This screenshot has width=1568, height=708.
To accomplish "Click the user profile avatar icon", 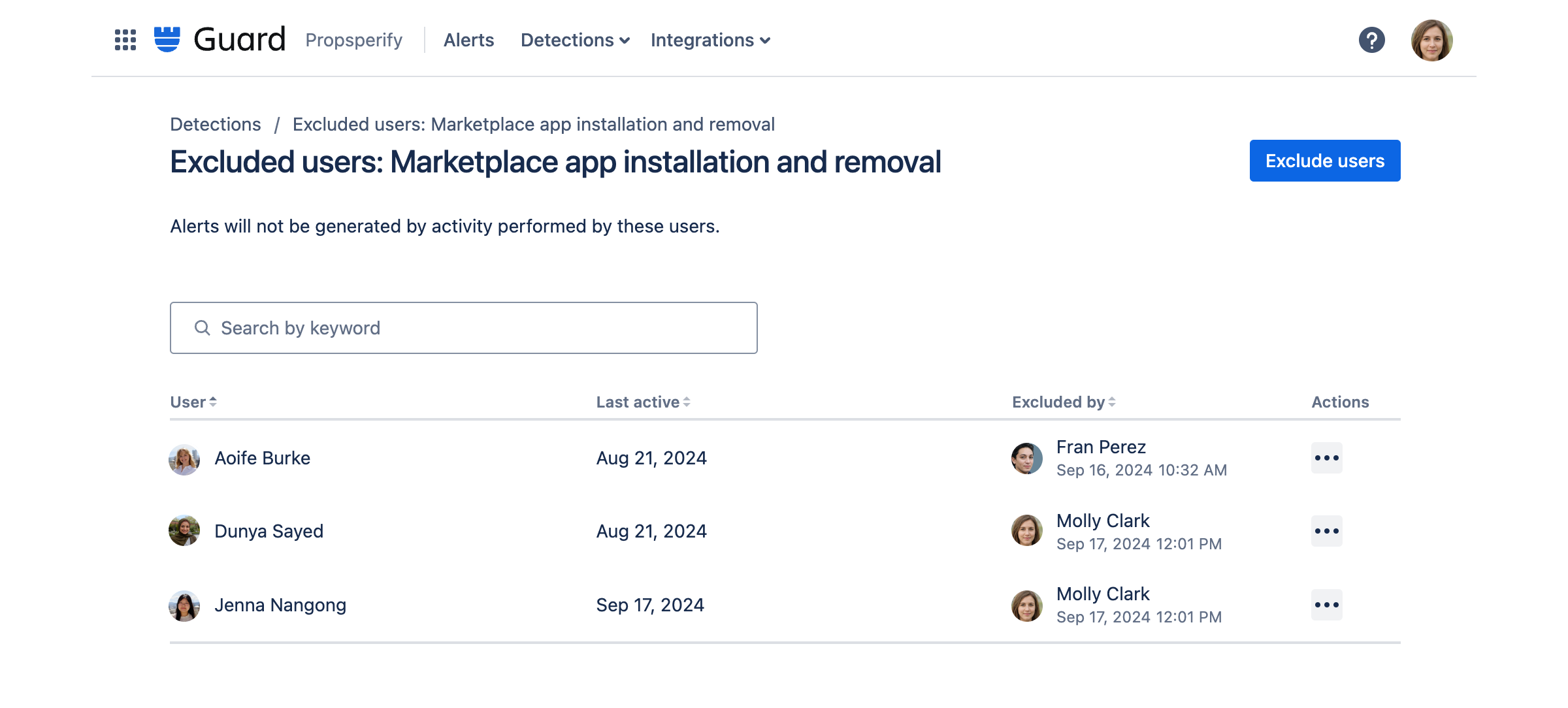I will point(1431,40).
